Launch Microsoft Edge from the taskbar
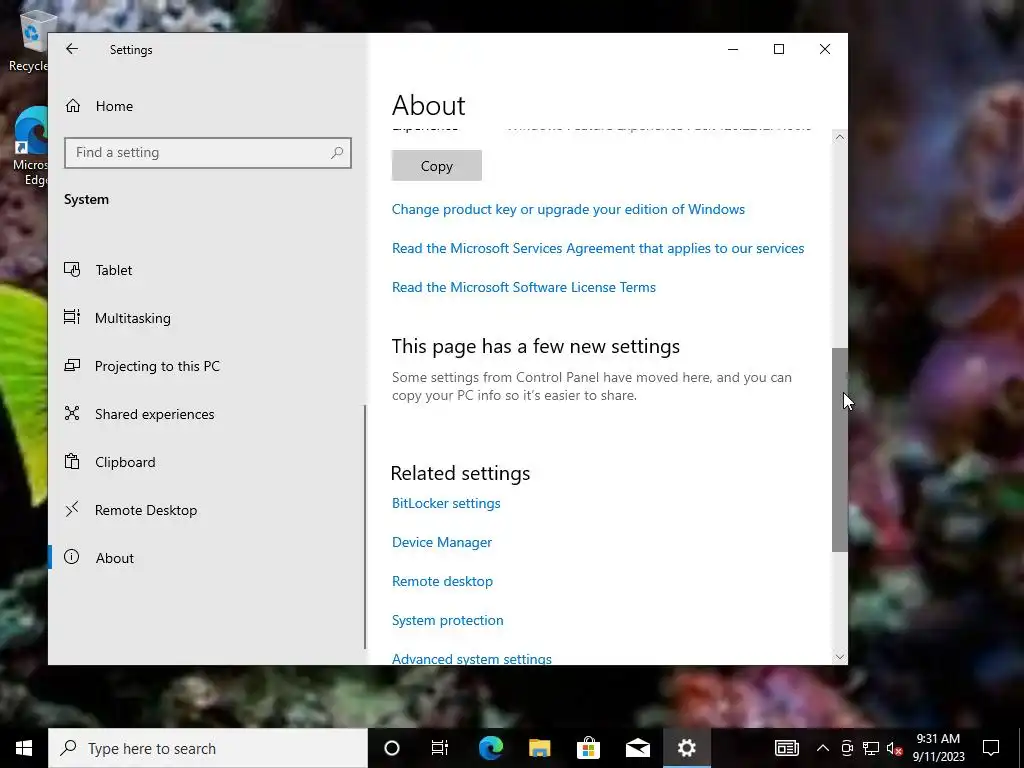Screen dimensions: 1024x768 point(490,748)
